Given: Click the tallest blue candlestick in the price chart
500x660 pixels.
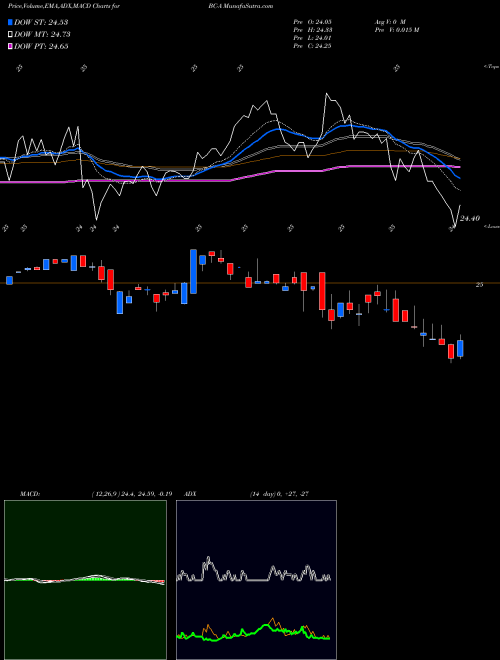Looking at the screenshot, I should [193, 271].
